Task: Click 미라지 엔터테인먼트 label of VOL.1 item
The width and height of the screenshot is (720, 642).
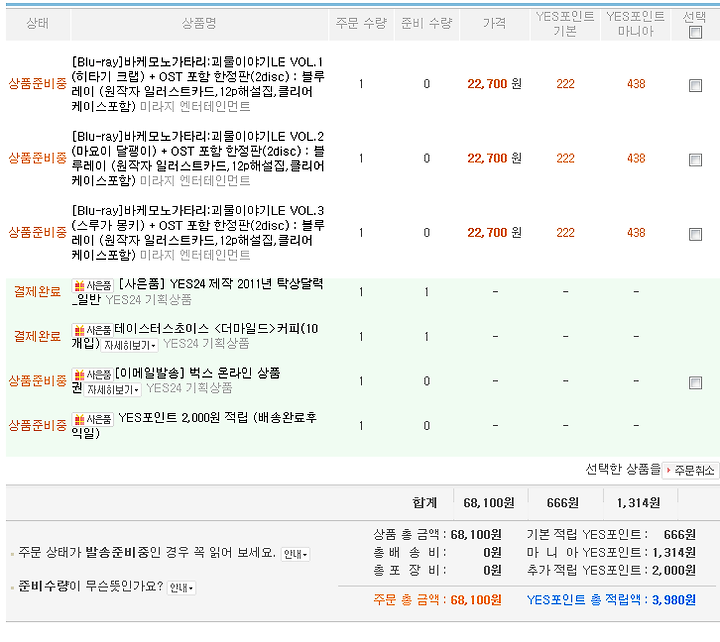Action: coord(195,107)
